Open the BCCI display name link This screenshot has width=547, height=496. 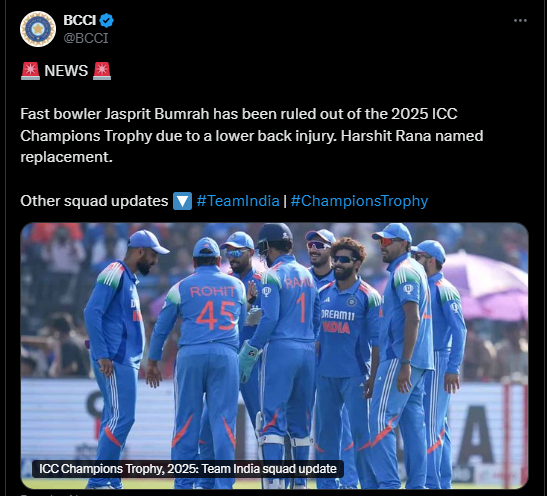[x=80, y=20]
